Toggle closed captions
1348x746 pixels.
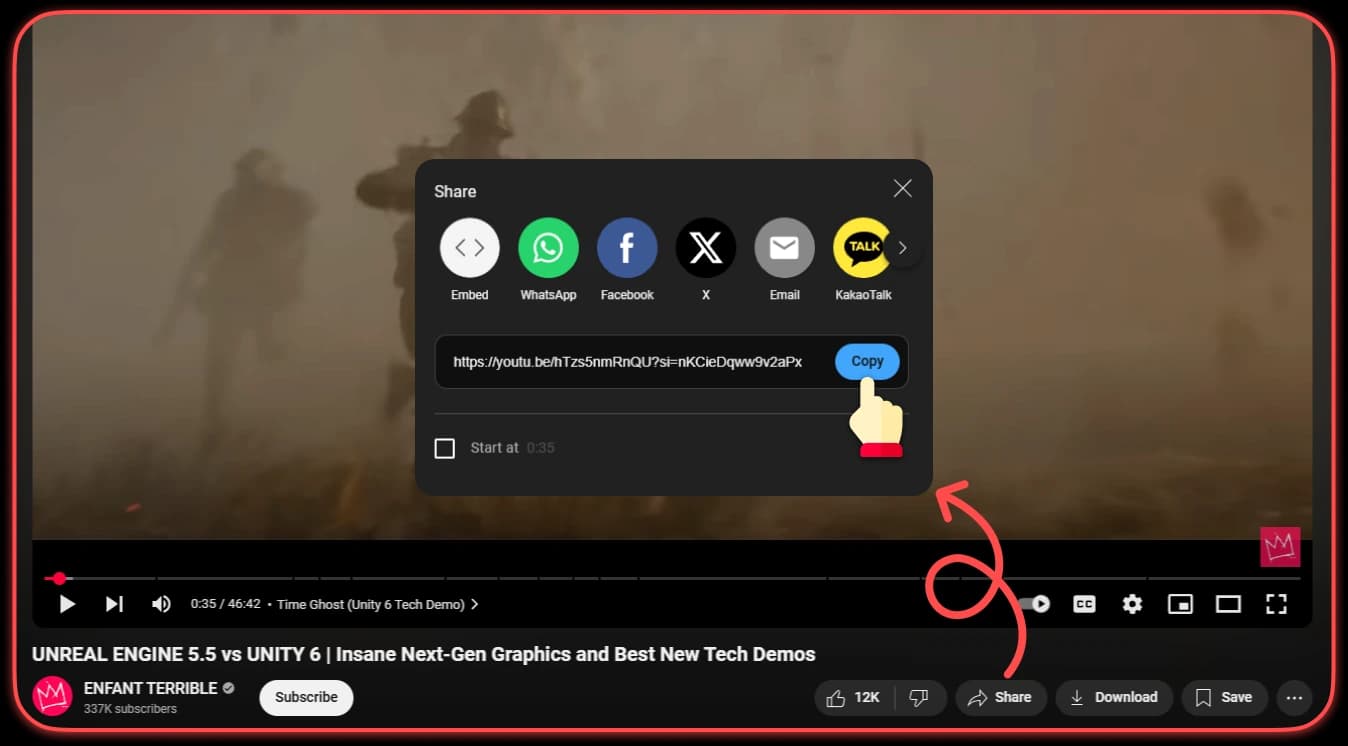(1084, 604)
